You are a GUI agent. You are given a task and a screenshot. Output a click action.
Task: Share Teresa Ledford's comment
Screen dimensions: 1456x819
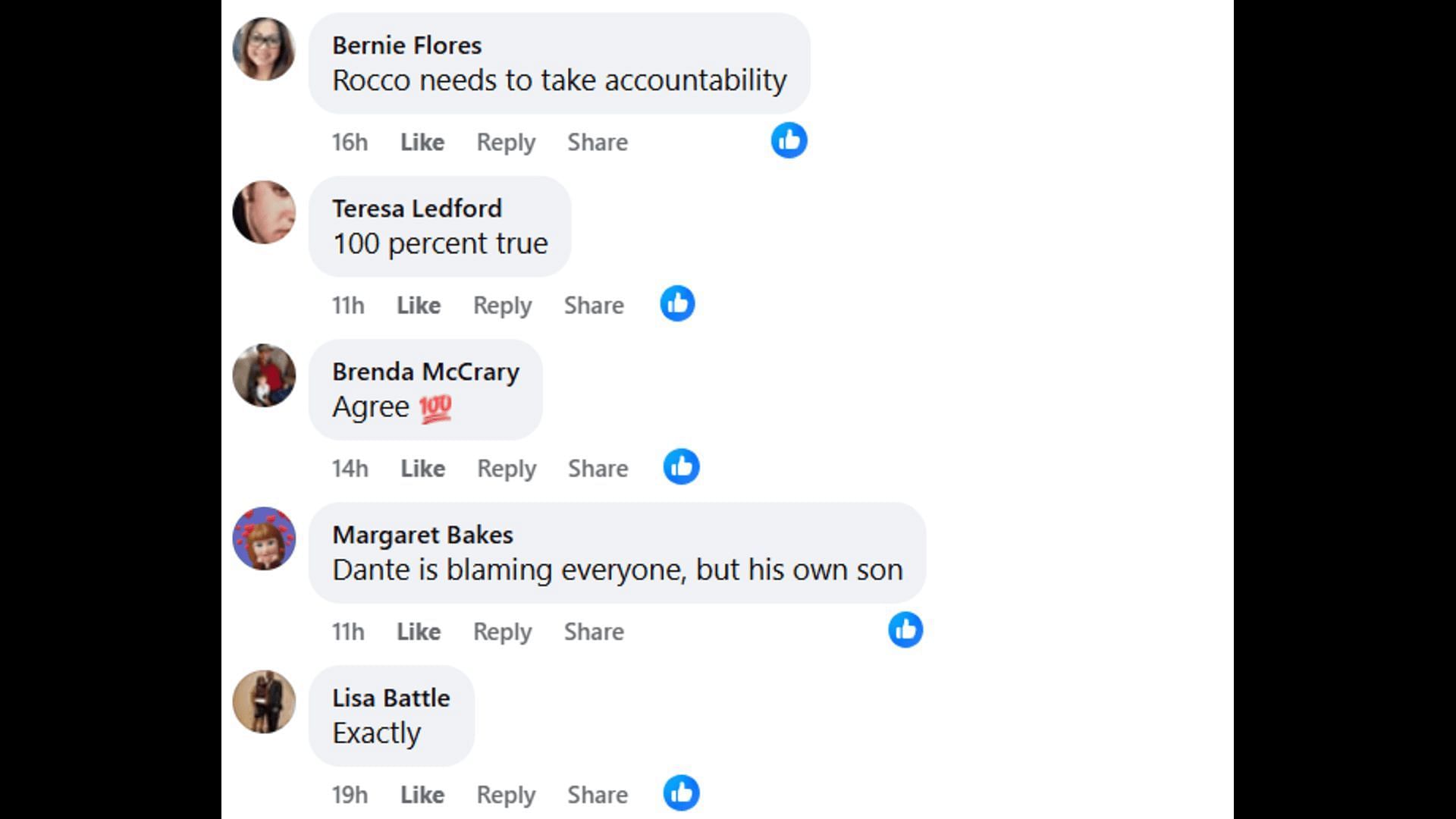coord(594,306)
